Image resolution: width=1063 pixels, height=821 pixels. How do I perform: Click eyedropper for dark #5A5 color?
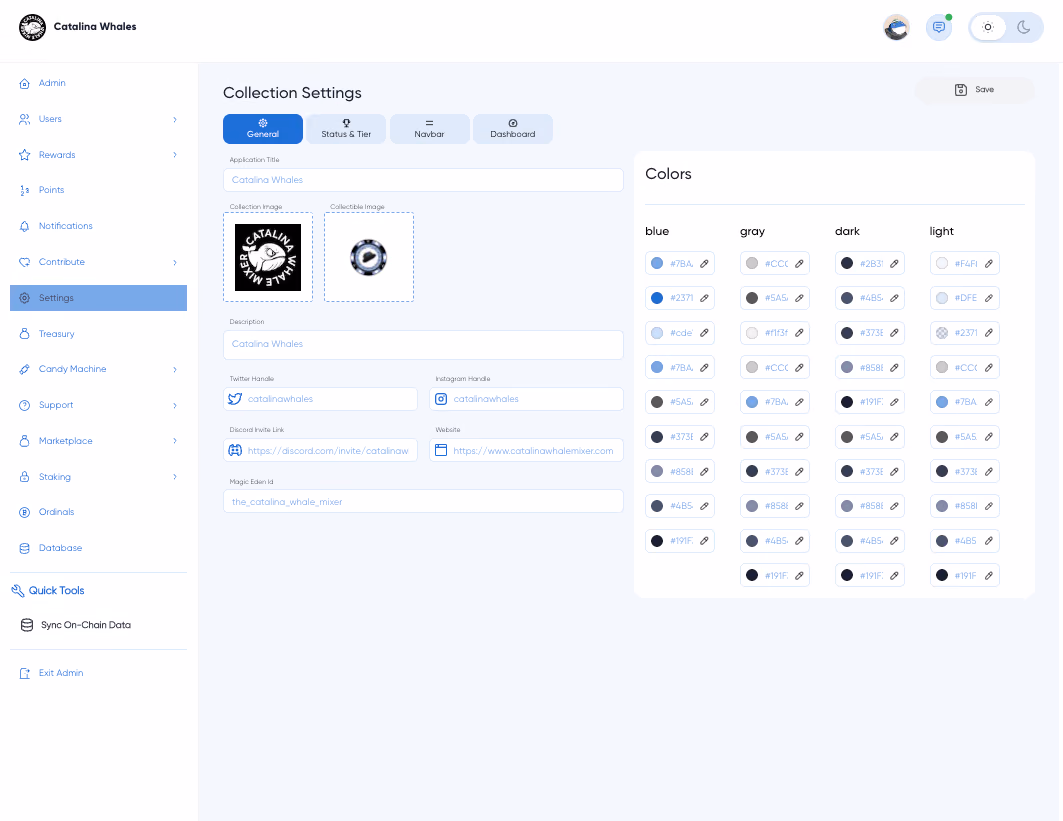[x=894, y=437]
